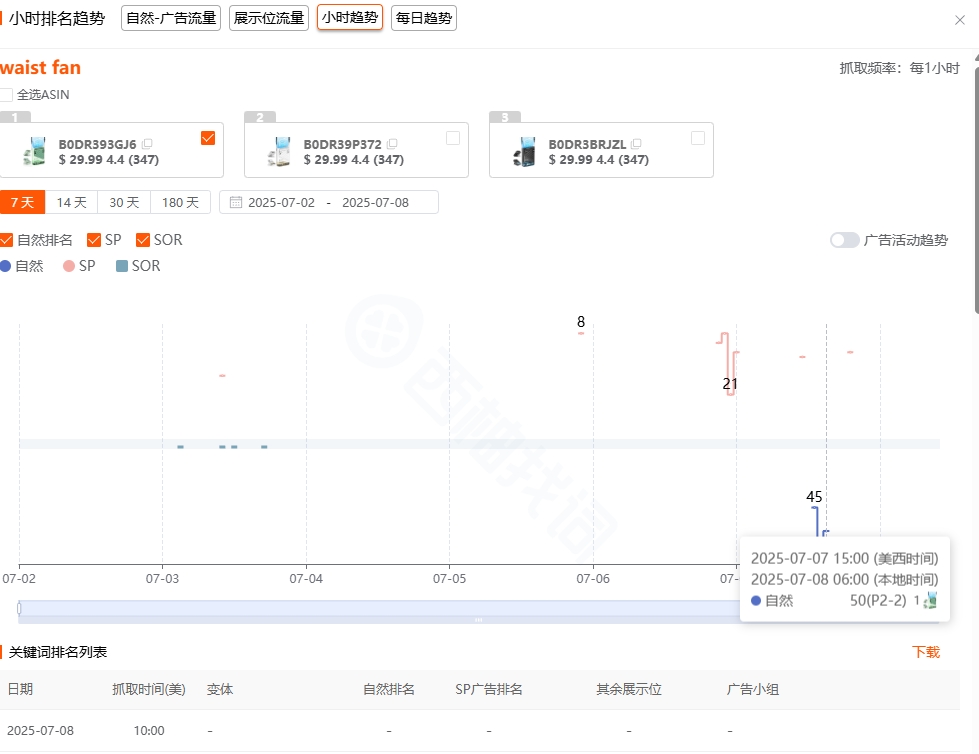This screenshot has width=979, height=754.
Task: Click the end date 2025-07-08 field
Action: coord(375,202)
